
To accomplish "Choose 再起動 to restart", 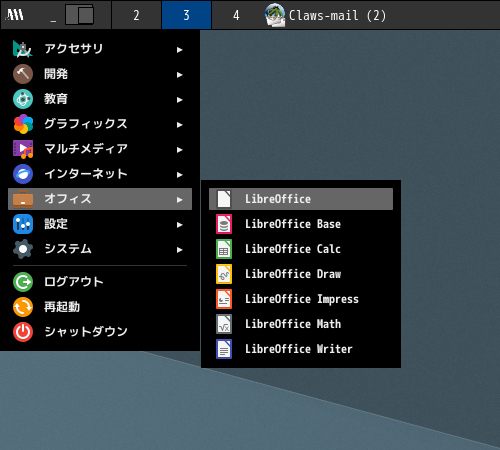I will (x=100, y=307).
